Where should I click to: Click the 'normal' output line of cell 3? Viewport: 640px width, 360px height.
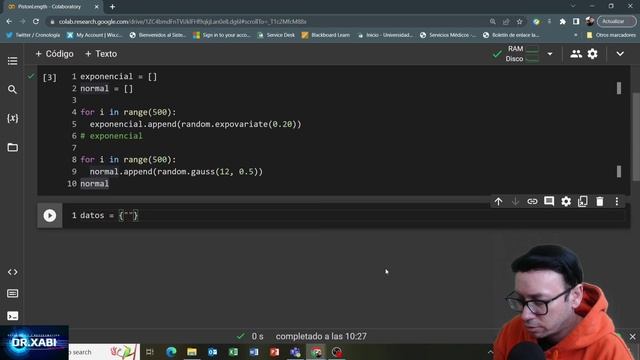(x=95, y=184)
